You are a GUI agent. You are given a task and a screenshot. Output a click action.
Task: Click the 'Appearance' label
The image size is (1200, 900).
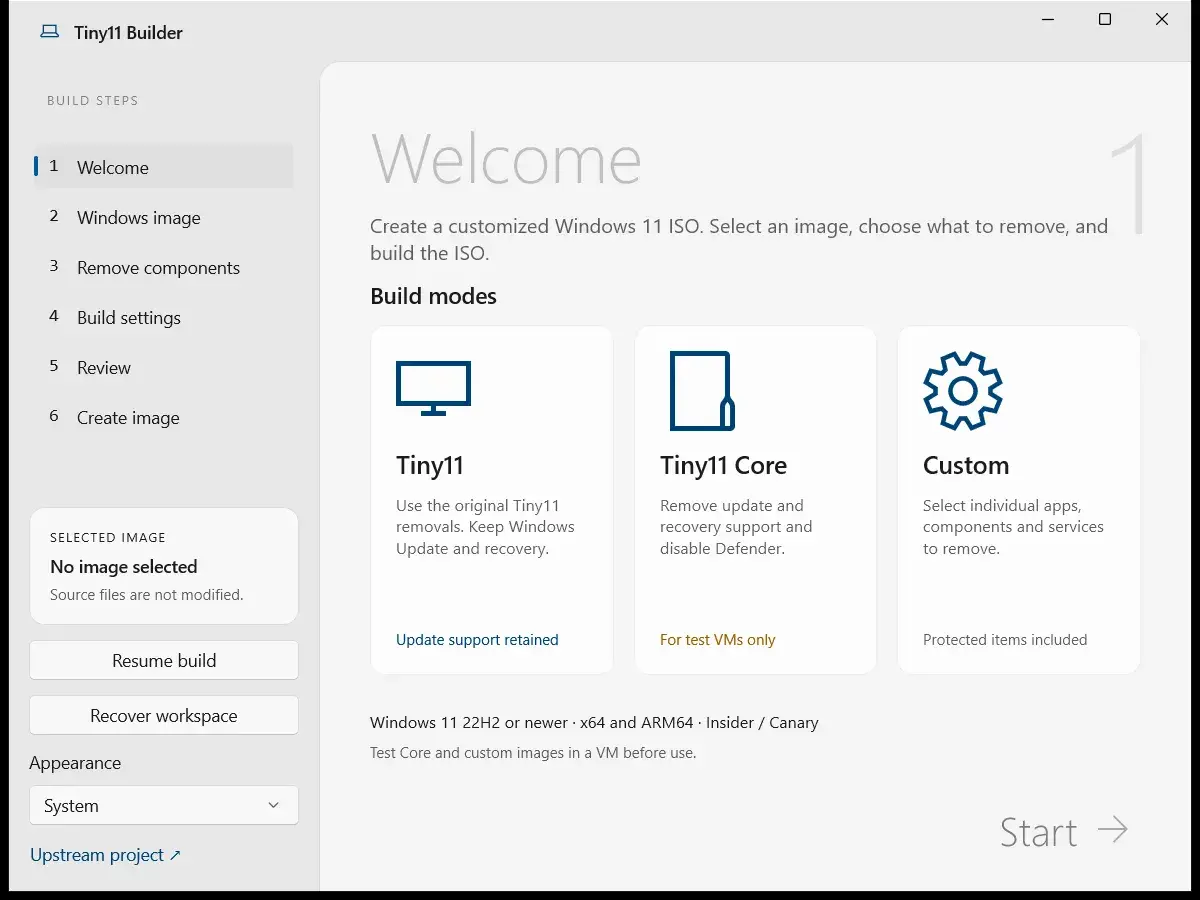pos(75,763)
